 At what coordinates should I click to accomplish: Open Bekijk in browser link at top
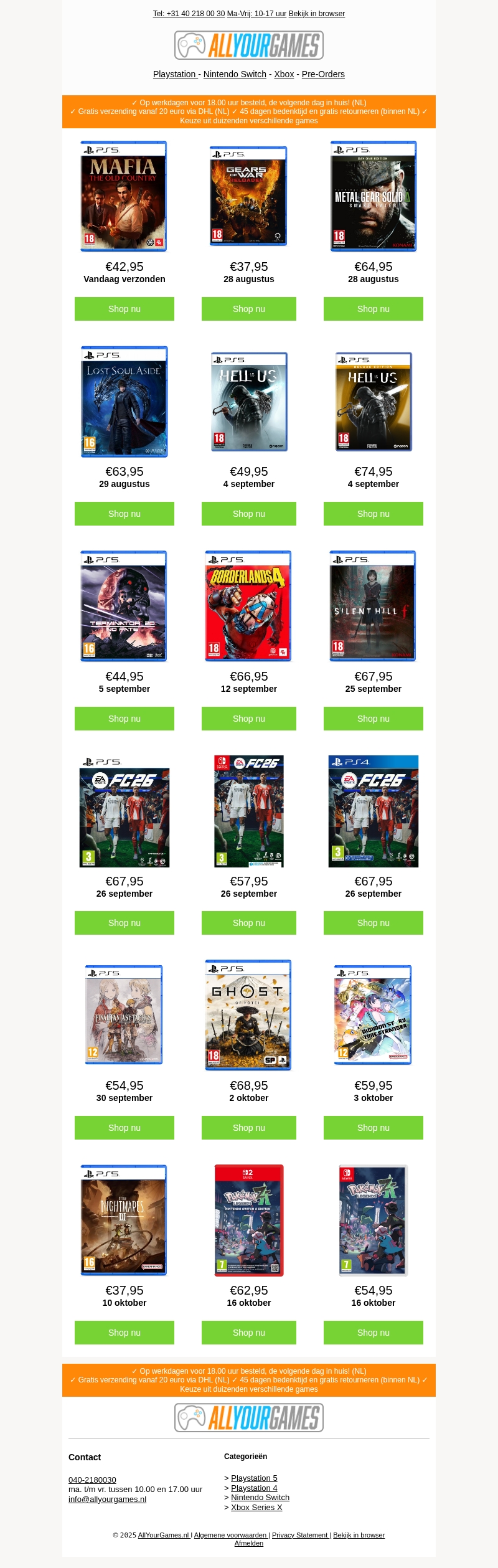(x=317, y=14)
